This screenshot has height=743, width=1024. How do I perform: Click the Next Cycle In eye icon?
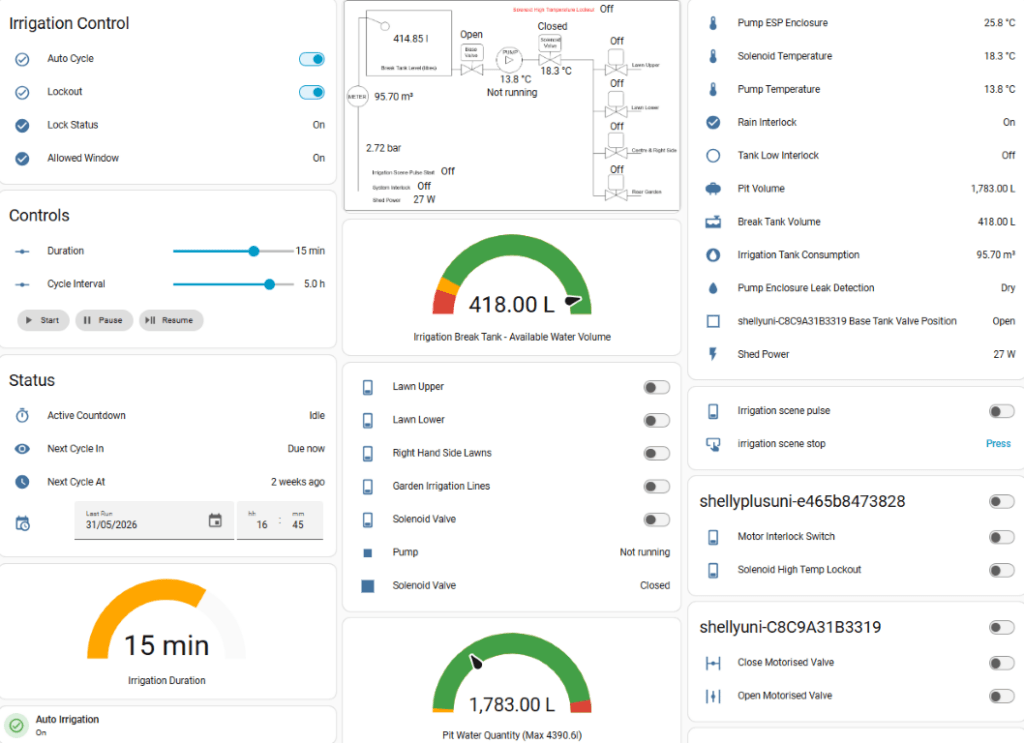pos(22,449)
